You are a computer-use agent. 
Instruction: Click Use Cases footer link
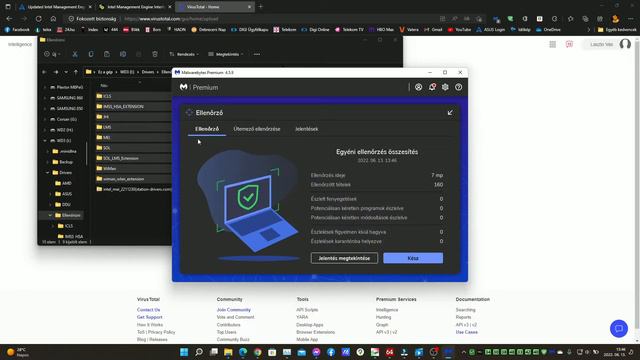click(467, 332)
